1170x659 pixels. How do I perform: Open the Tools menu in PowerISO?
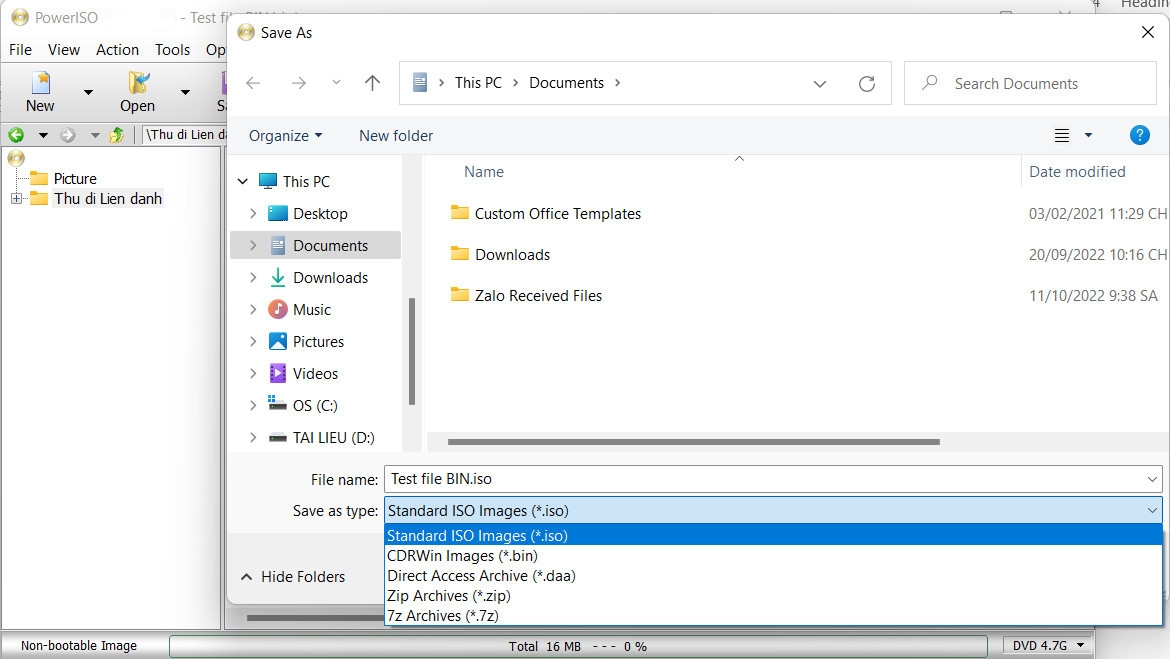coord(172,49)
